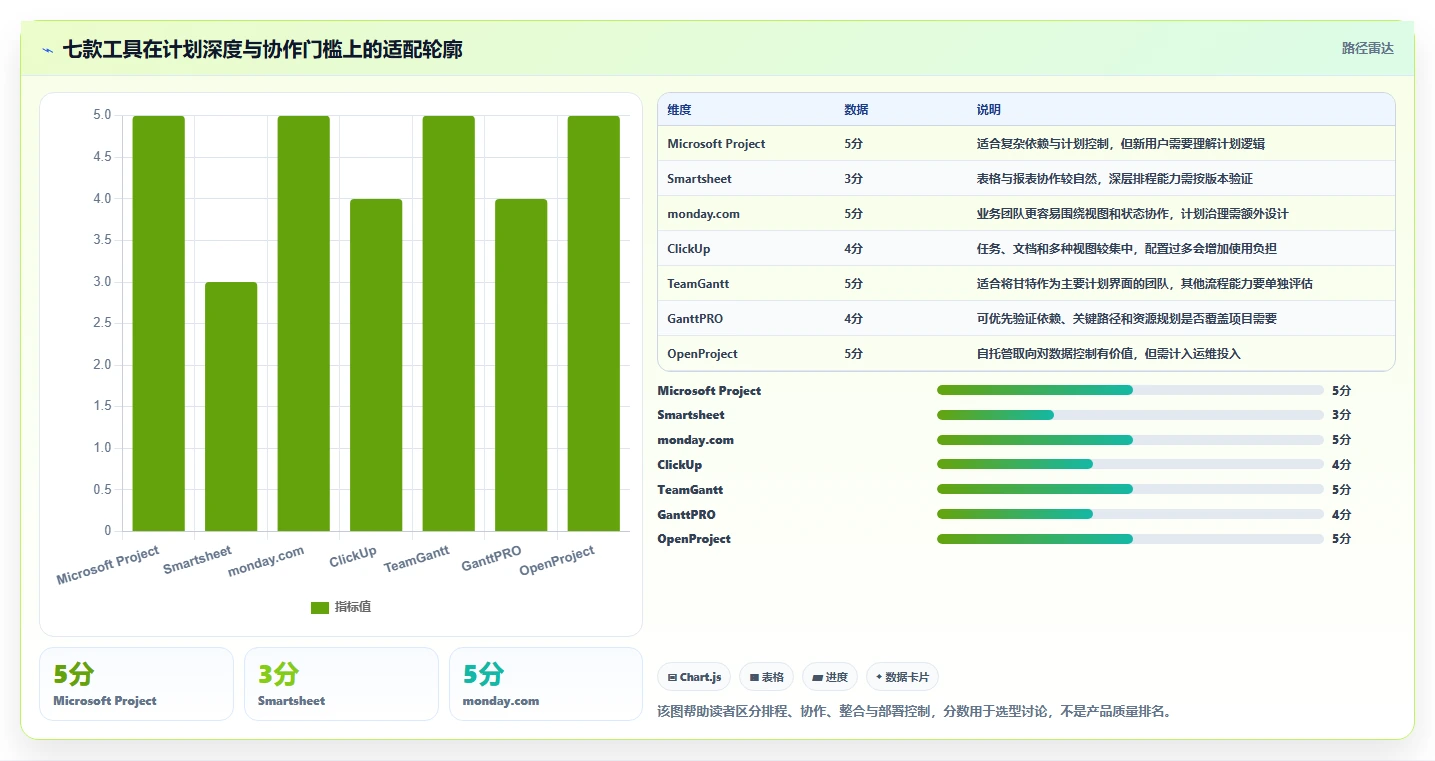Click the 3分 cell in Smartsheet row
Screen dimensions: 1435x761
point(853,179)
